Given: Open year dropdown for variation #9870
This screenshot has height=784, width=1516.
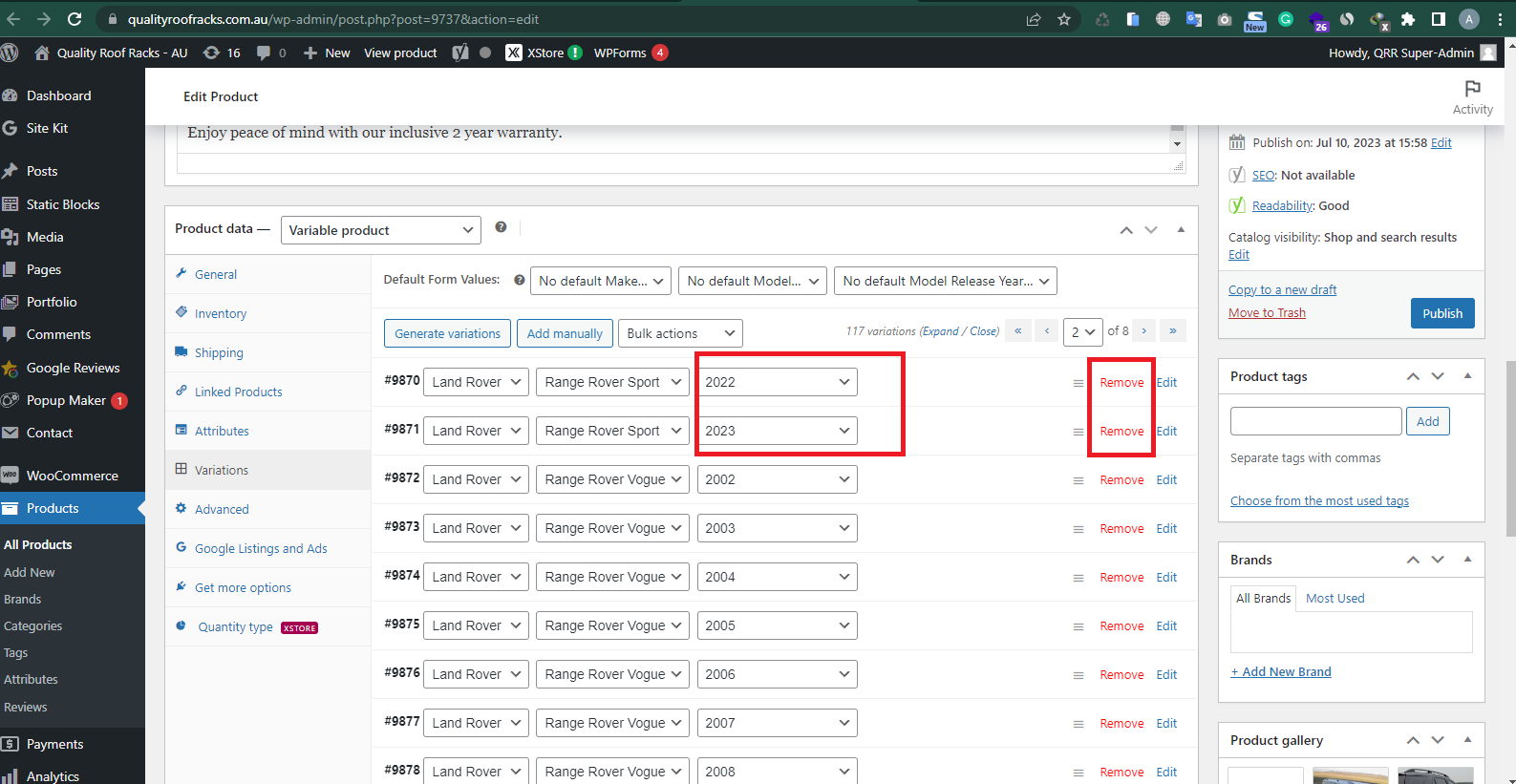Looking at the screenshot, I should coord(777,382).
